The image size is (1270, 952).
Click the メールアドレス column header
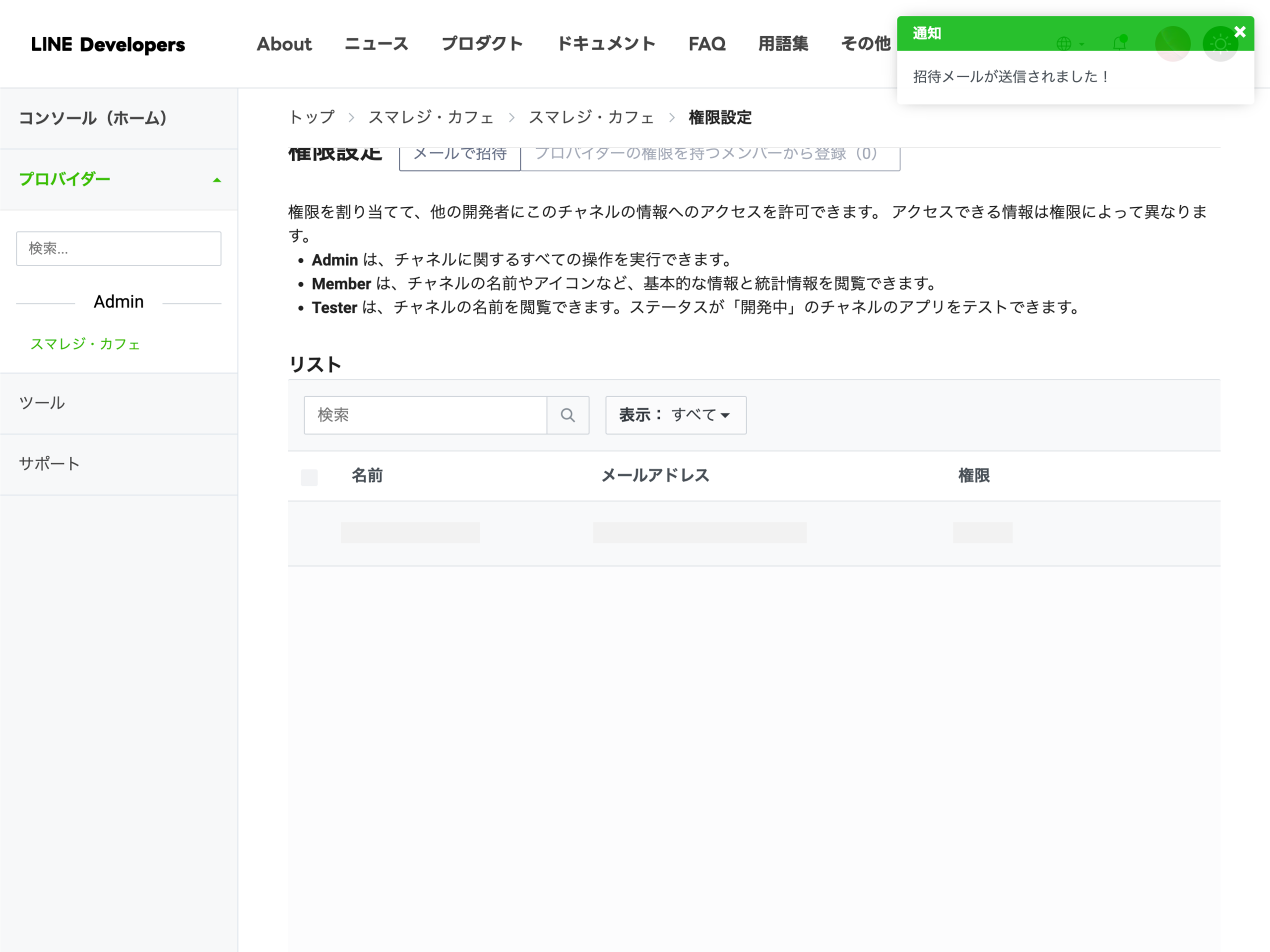click(655, 476)
